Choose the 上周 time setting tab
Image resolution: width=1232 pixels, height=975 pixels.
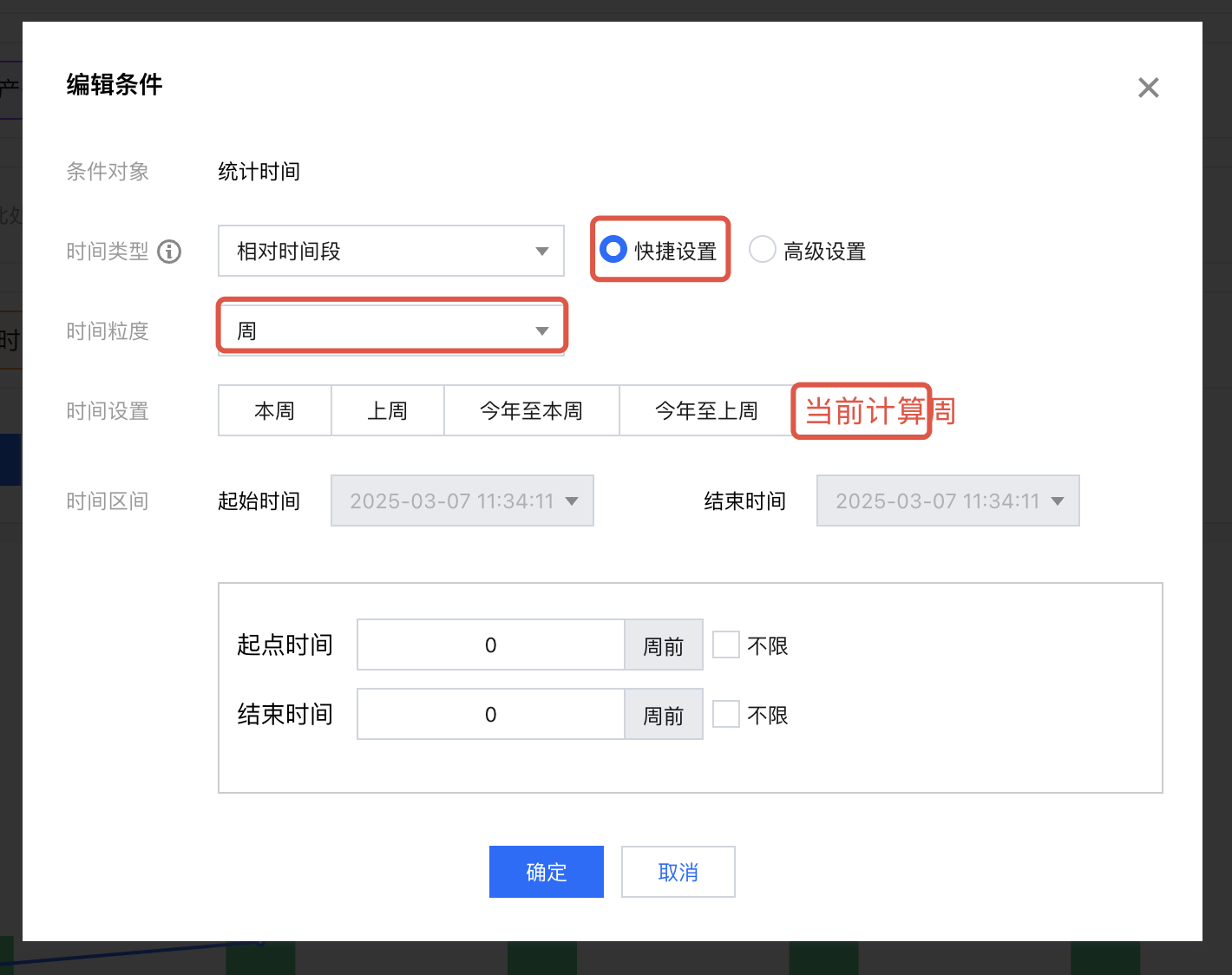tap(387, 410)
